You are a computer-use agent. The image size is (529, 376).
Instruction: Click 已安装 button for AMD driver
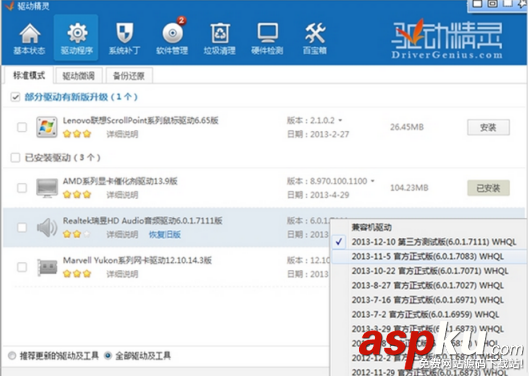[x=488, y=188]
